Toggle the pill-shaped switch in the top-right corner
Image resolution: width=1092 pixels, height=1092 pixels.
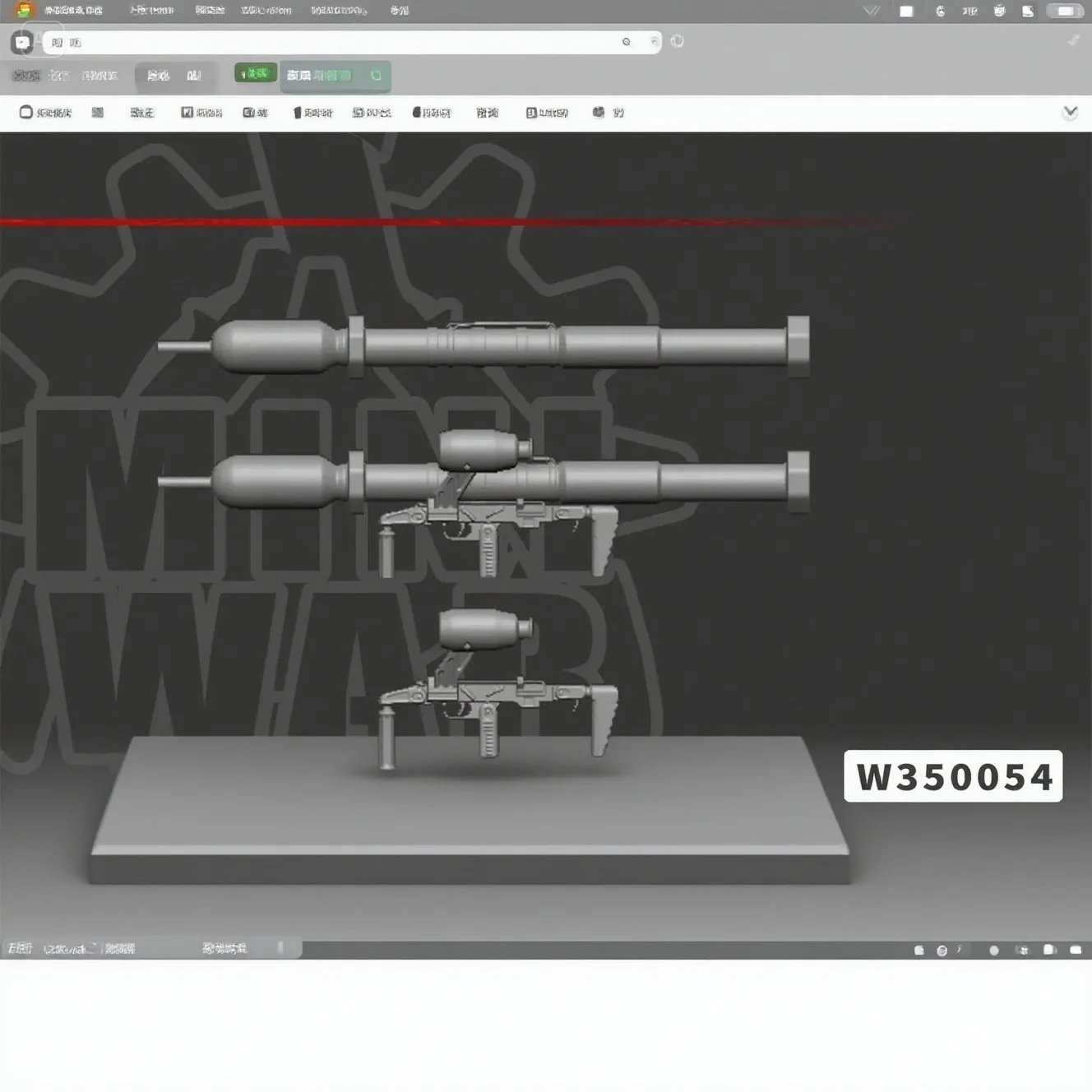tap(1064, 12)
